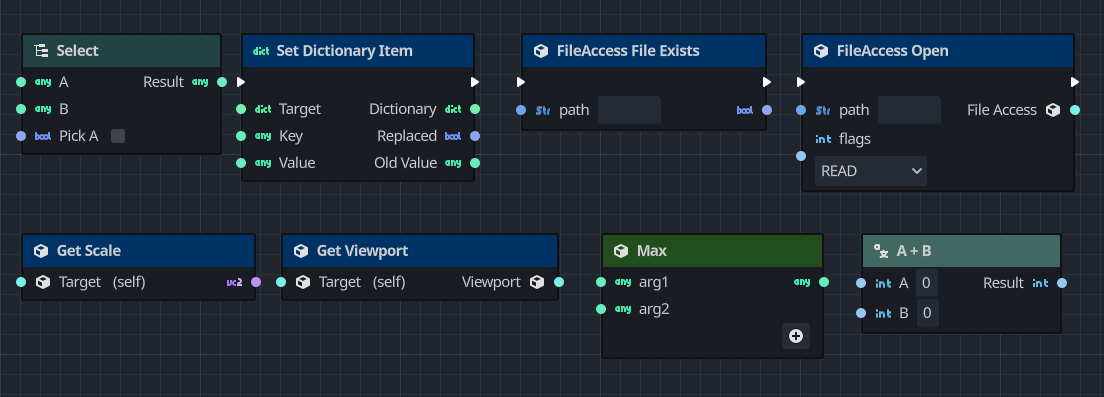Click the FileAccess Open title
This screenshot has height=397, width=1104.
[x=892, y=51]
